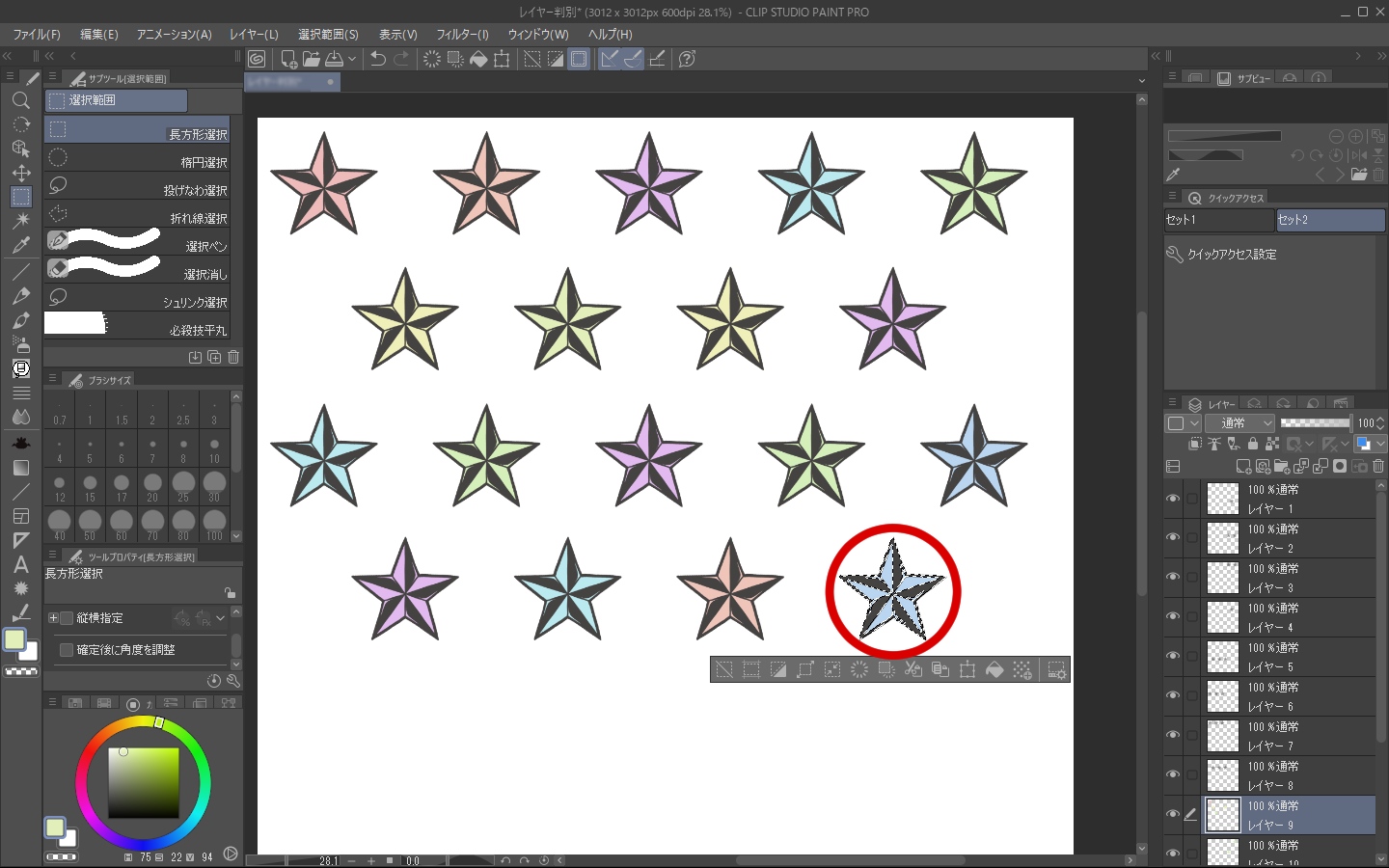Click the Fill icon in selection launcher
1389x868 pixels.
(994, 669)
